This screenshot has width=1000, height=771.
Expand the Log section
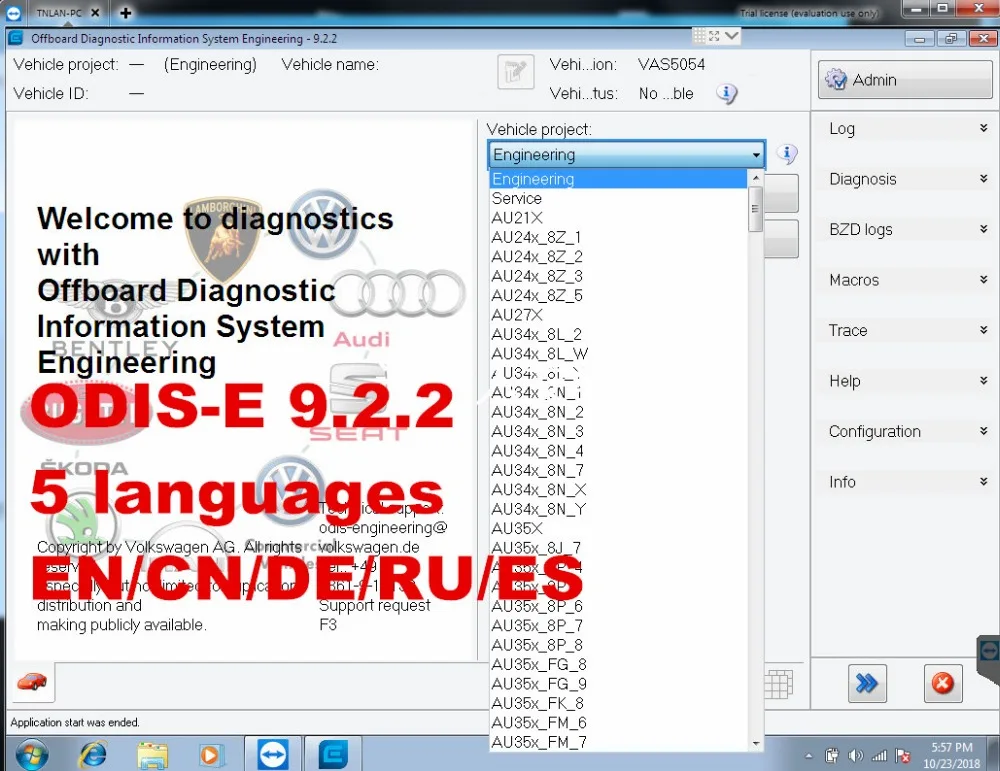pyautogui.click(x=905, y=129)
